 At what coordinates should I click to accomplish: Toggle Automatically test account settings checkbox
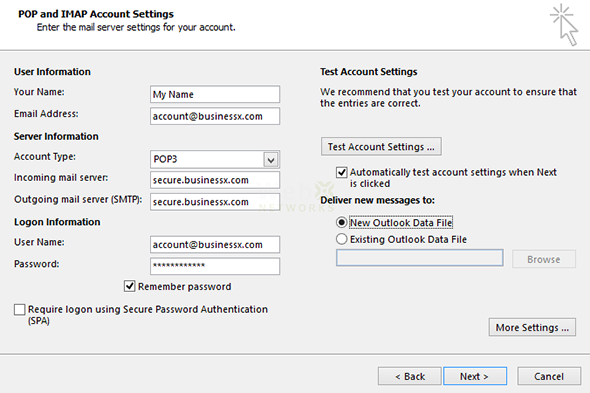341,172
